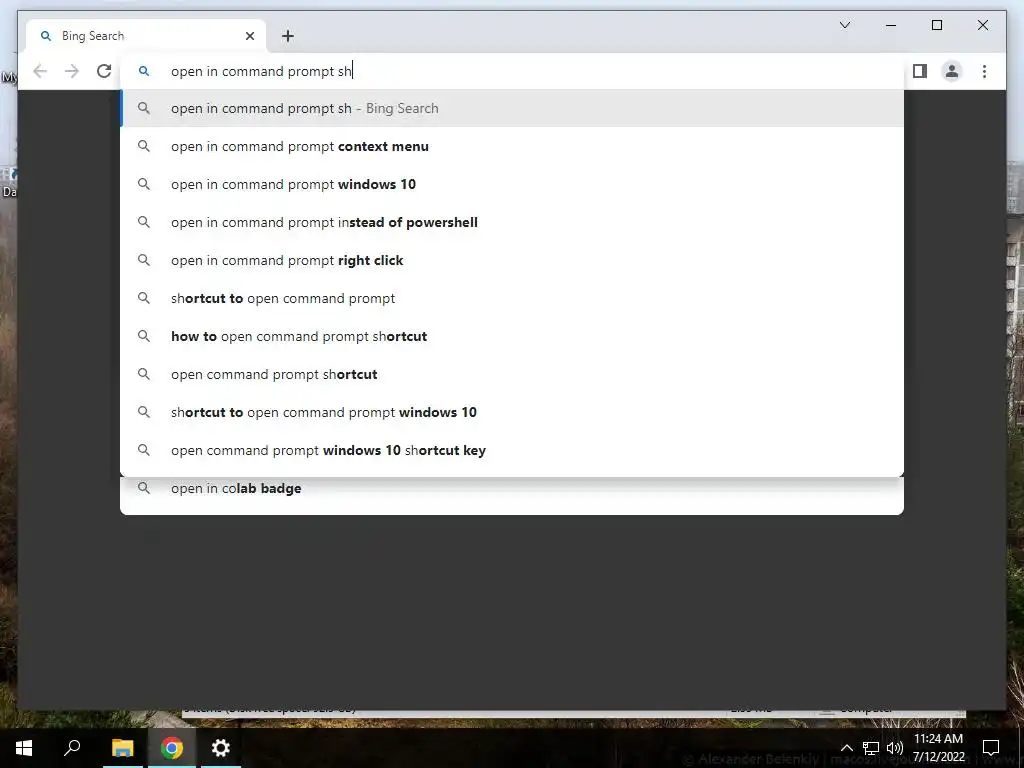Choose suggestion 'open in colab badge'
This screenshot has height=768, width=1024.
coord(512,488)
